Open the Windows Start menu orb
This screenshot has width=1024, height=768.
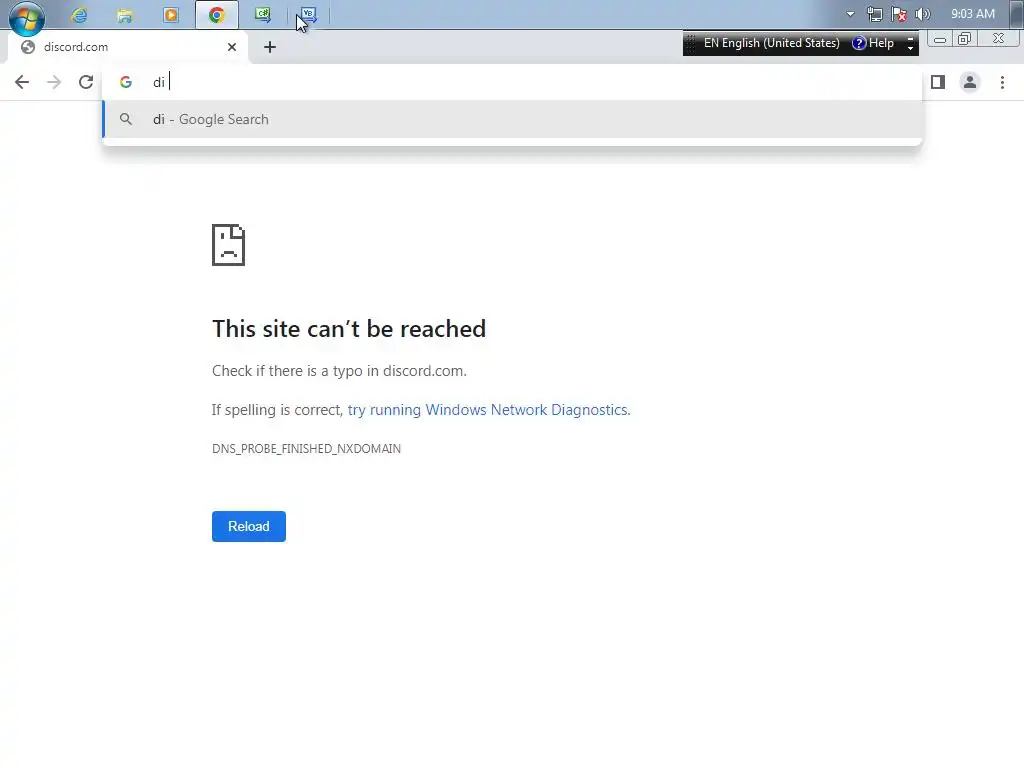[x=27, y=16]
